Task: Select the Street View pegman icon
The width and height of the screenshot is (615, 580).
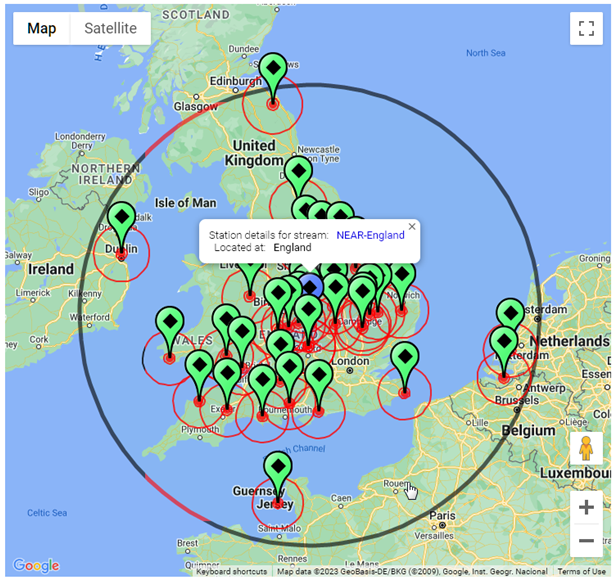Action: (x=586, y=448)
